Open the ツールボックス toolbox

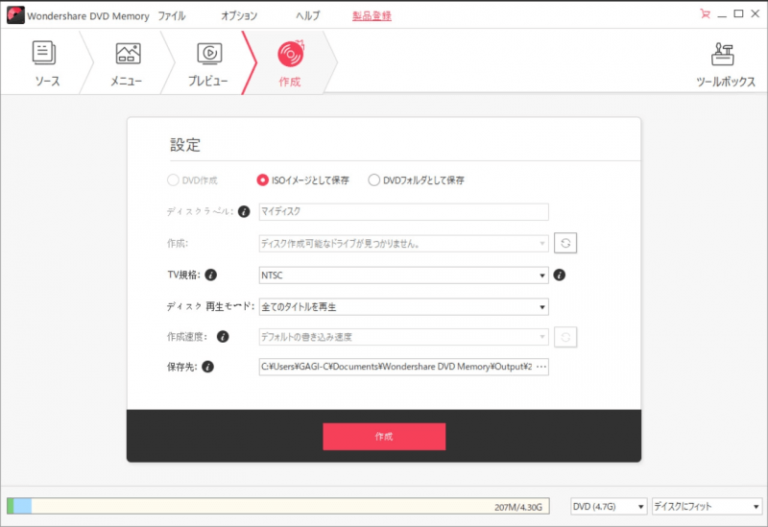[725, 55]
